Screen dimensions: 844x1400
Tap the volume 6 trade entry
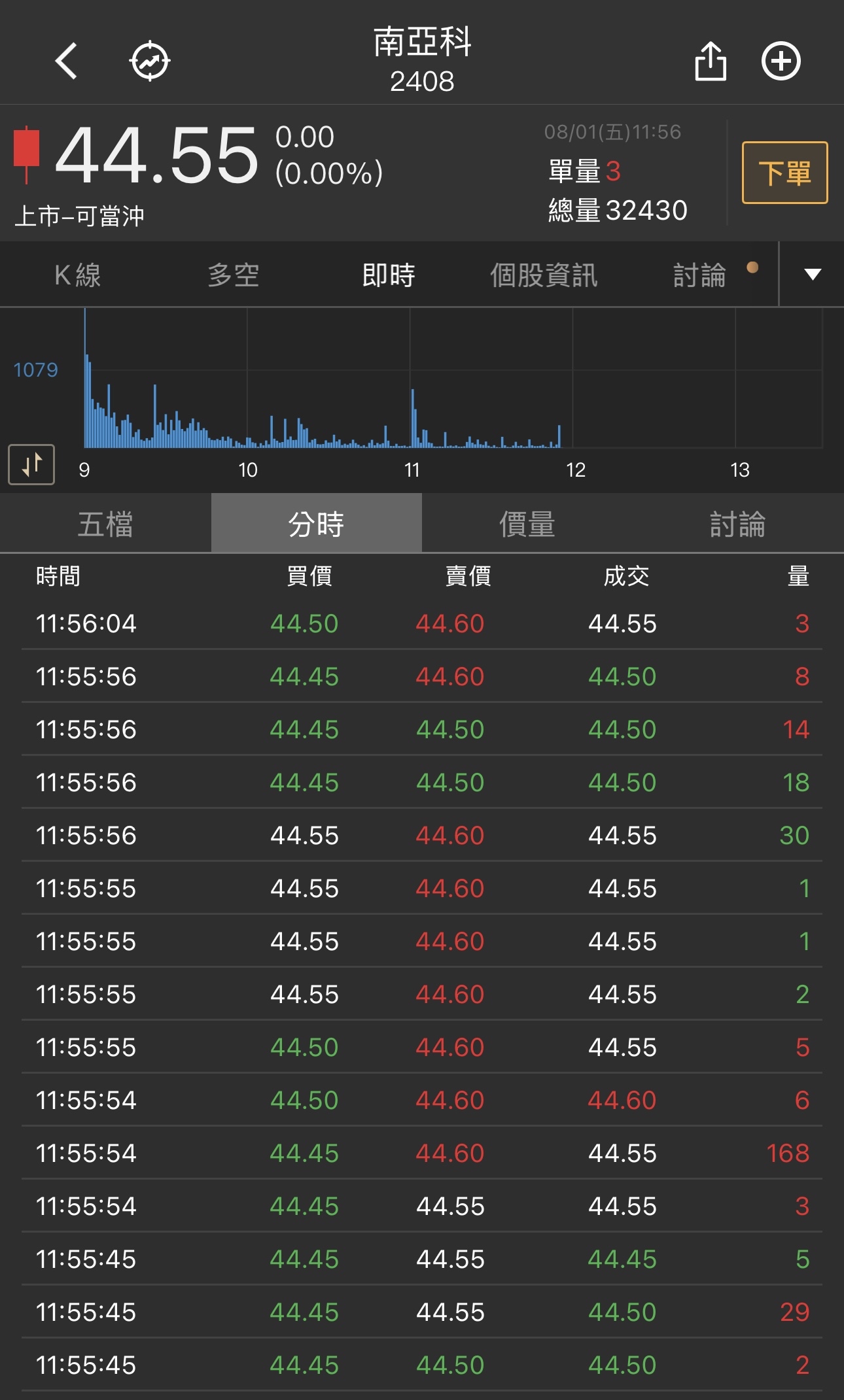coord(802,1101)
